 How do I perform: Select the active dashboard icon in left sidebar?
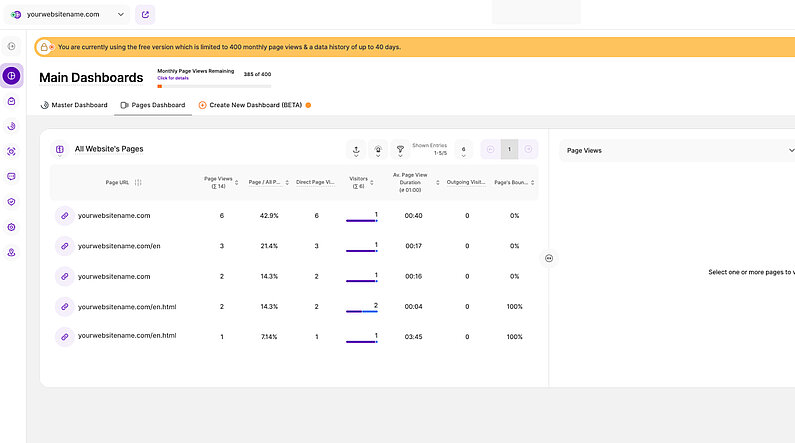(12, 75)
